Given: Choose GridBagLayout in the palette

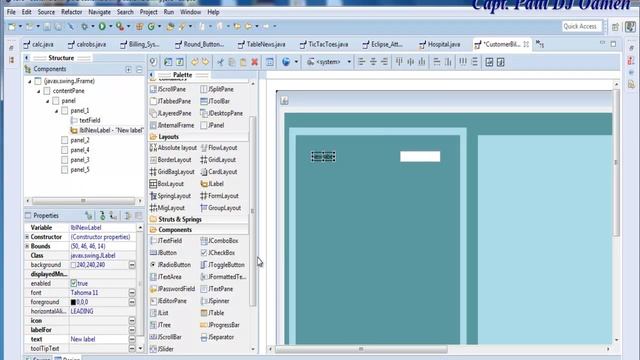Looking at the screenshot, I should pyautogui.click(x=172, y=172).
